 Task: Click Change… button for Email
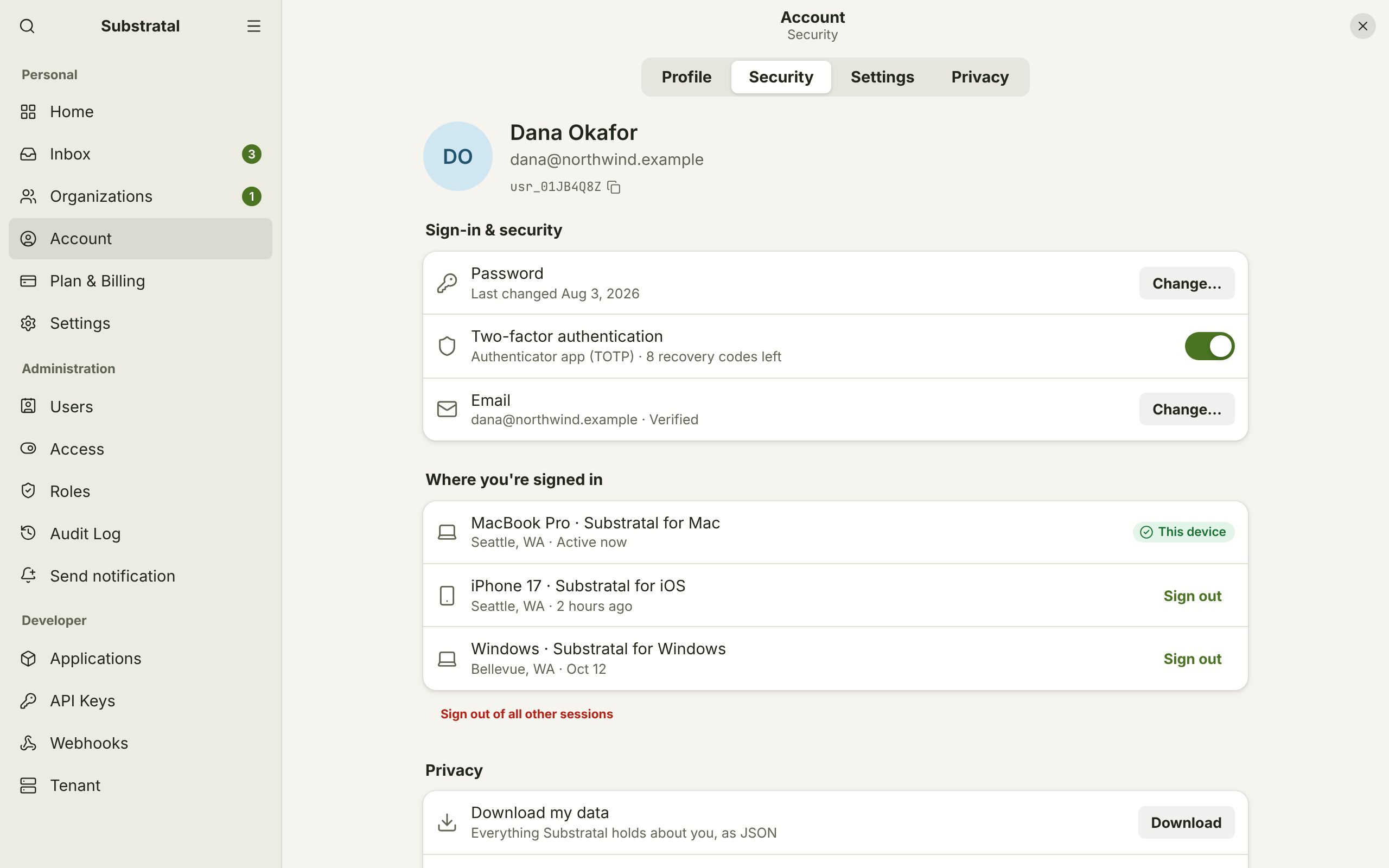click(1187, 409)
